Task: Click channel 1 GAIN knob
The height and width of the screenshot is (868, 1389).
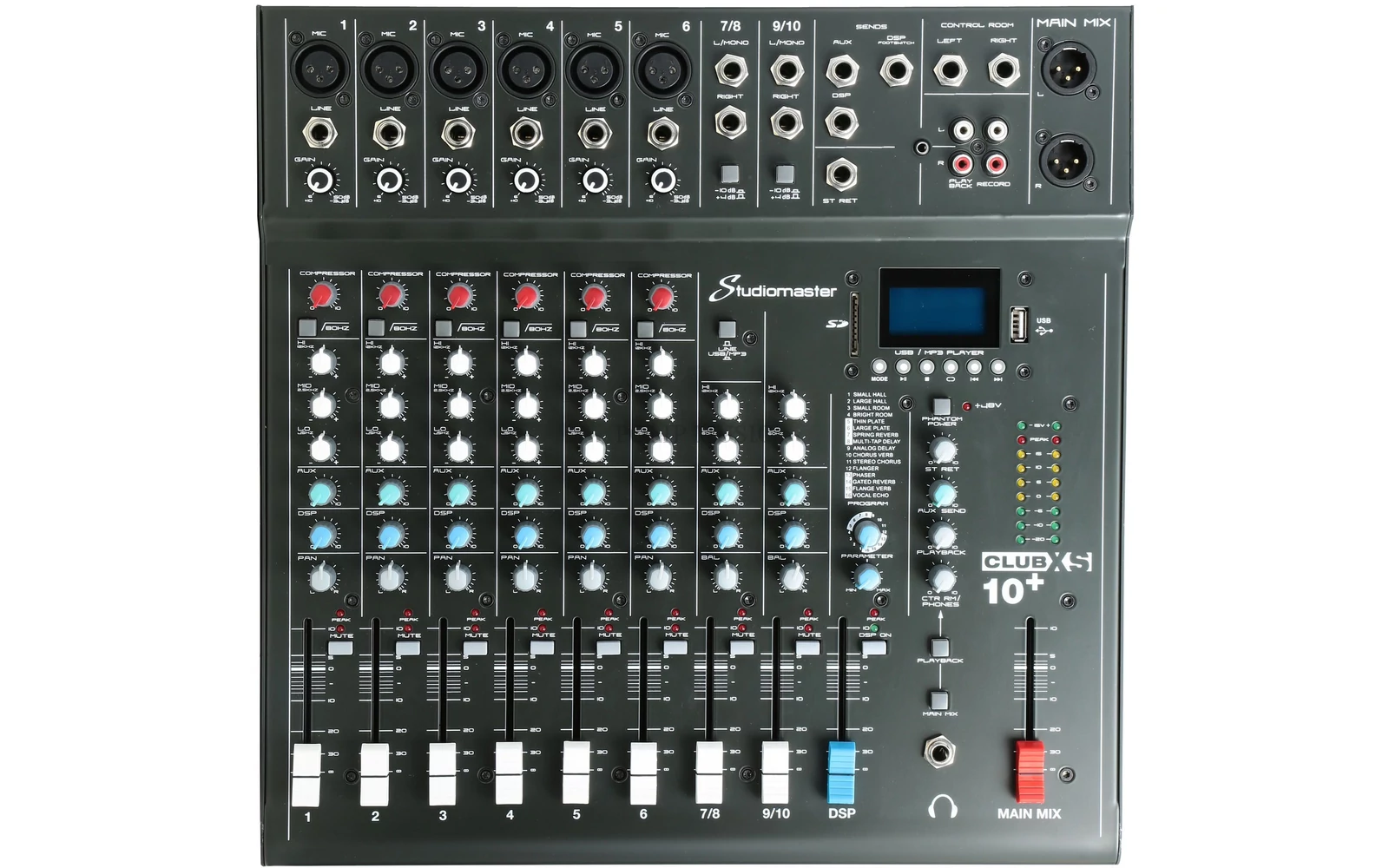Action: (x=321, y=181)
